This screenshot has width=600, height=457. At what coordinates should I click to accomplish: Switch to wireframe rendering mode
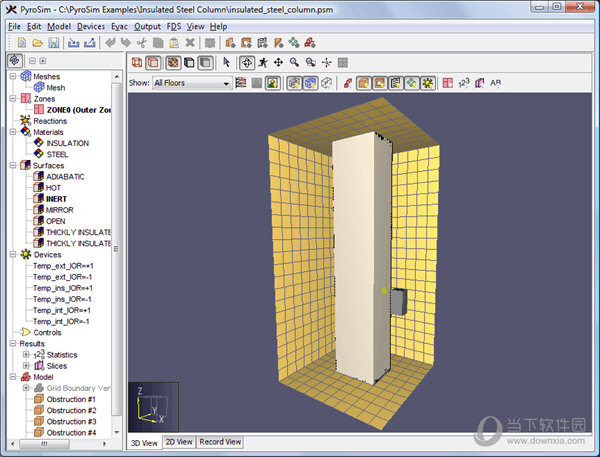click(x=137, y=62)
